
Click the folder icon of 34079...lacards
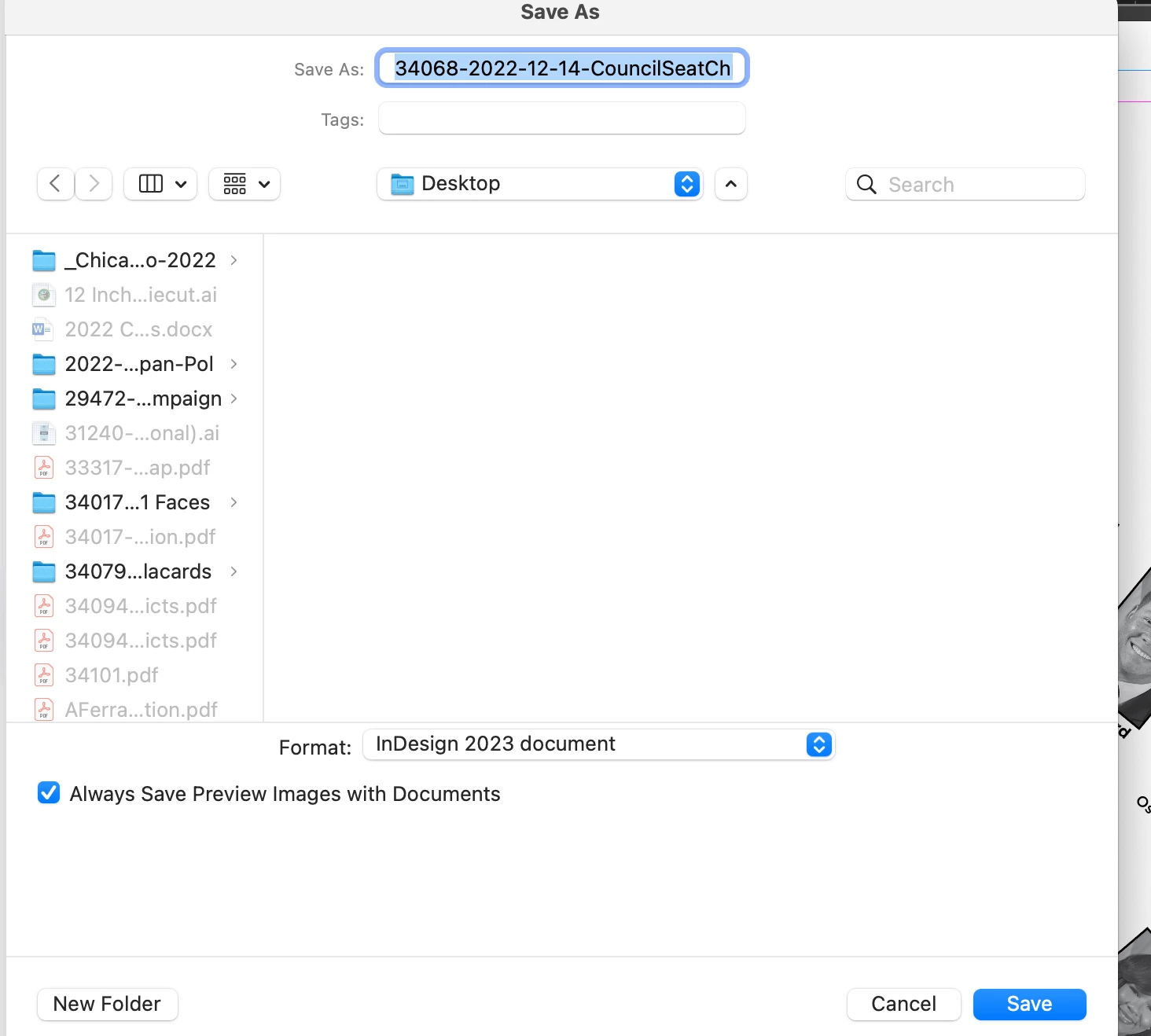tap(44, 571)
